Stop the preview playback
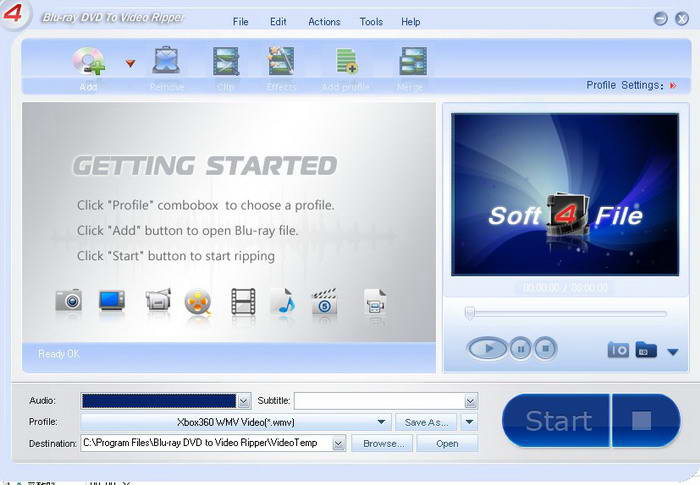The height and width of the screenshot is (485, 700). [546, 348]
